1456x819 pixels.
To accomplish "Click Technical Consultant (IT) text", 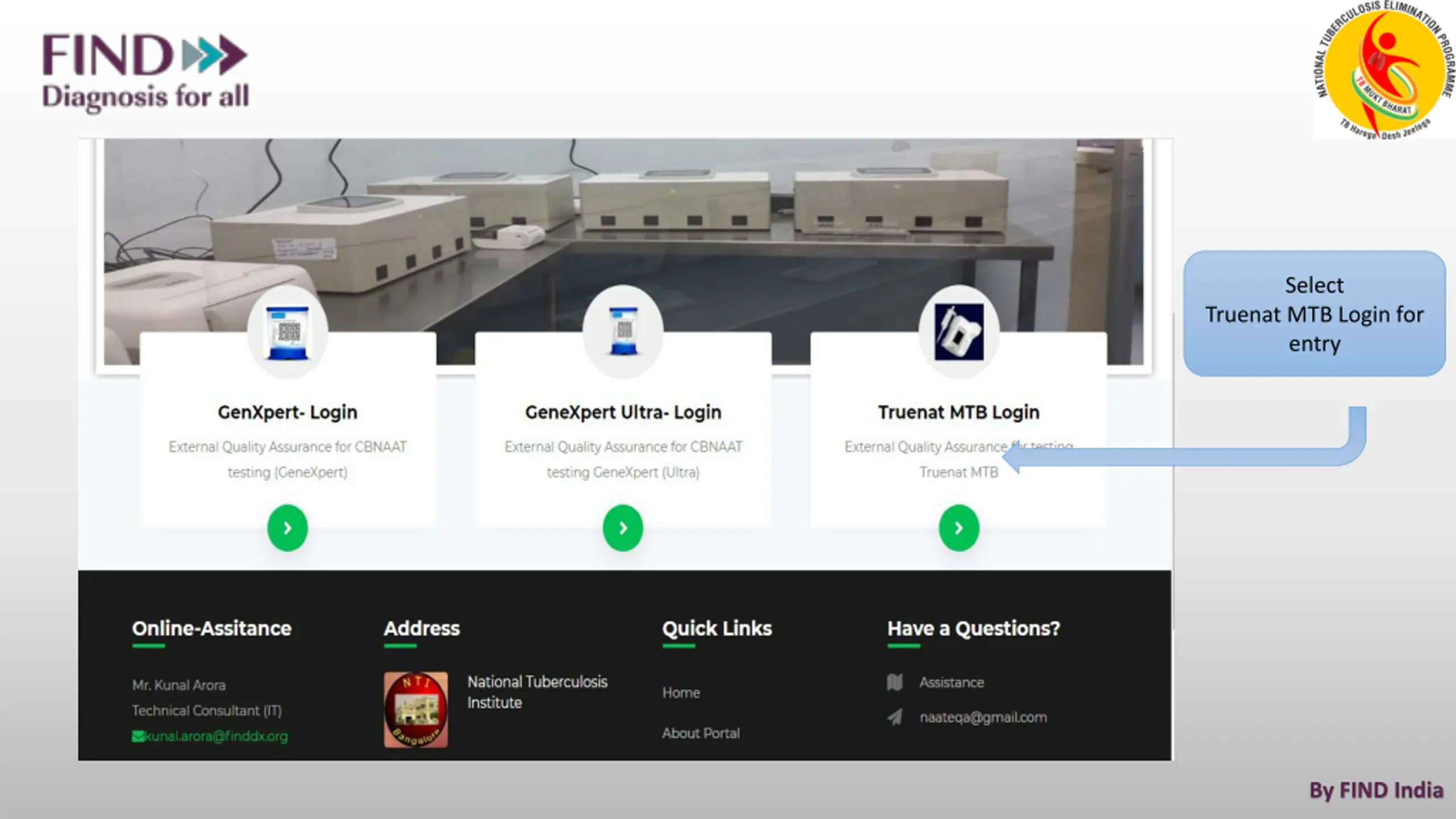I will 207,711.
